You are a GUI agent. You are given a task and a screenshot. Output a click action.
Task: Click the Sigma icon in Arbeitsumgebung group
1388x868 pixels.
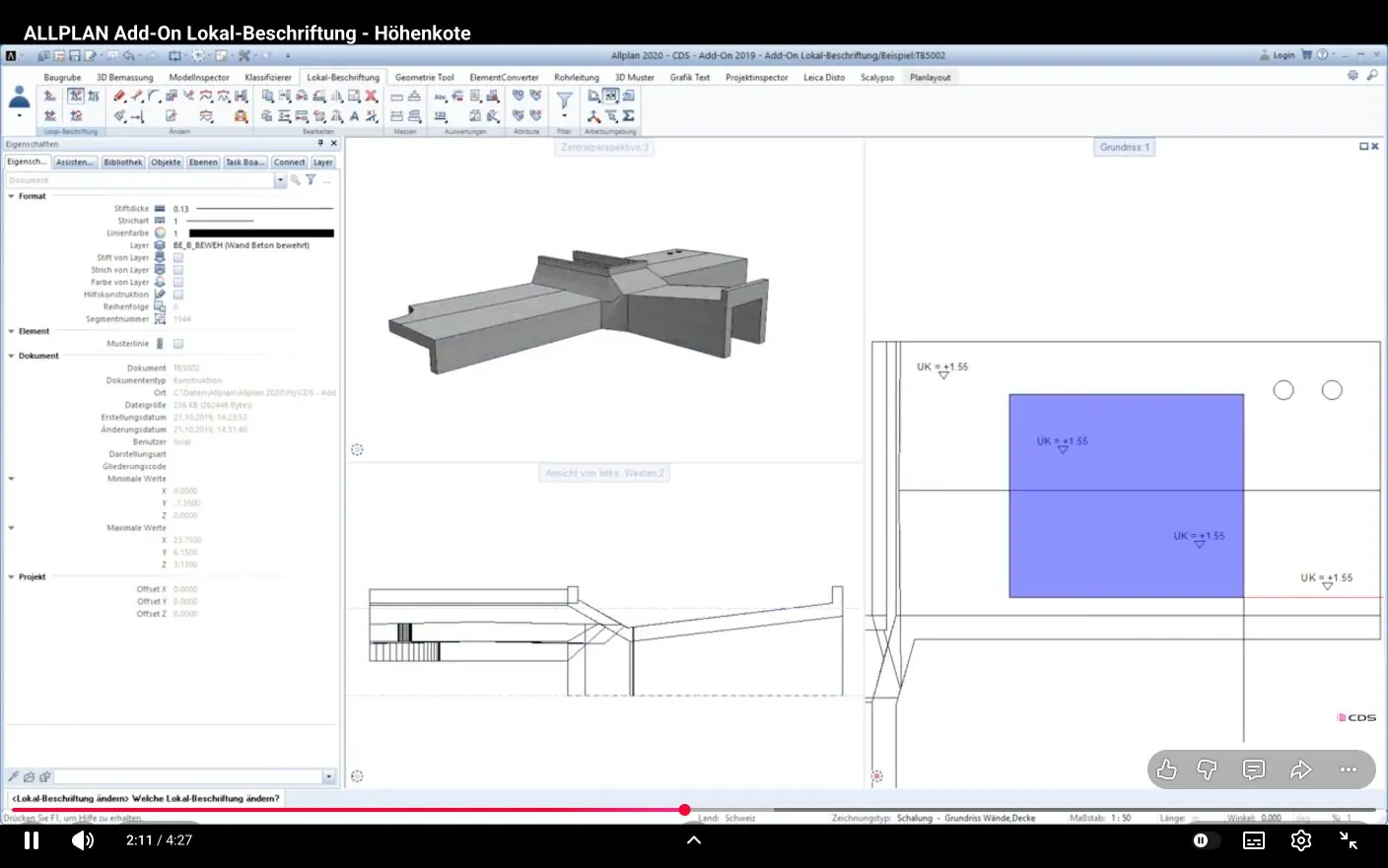click(x=628, y=116)
